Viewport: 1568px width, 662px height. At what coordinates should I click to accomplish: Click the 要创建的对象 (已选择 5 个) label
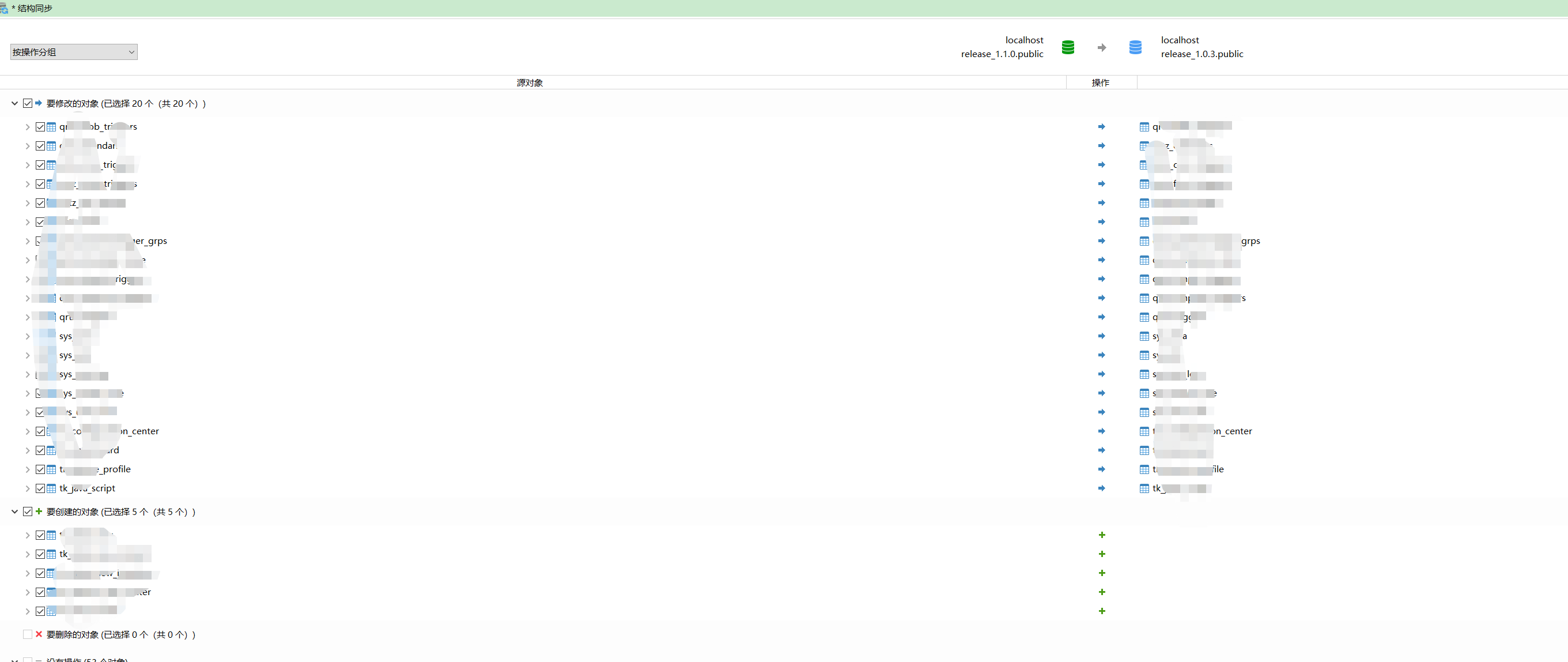click(x=121, y=511)
